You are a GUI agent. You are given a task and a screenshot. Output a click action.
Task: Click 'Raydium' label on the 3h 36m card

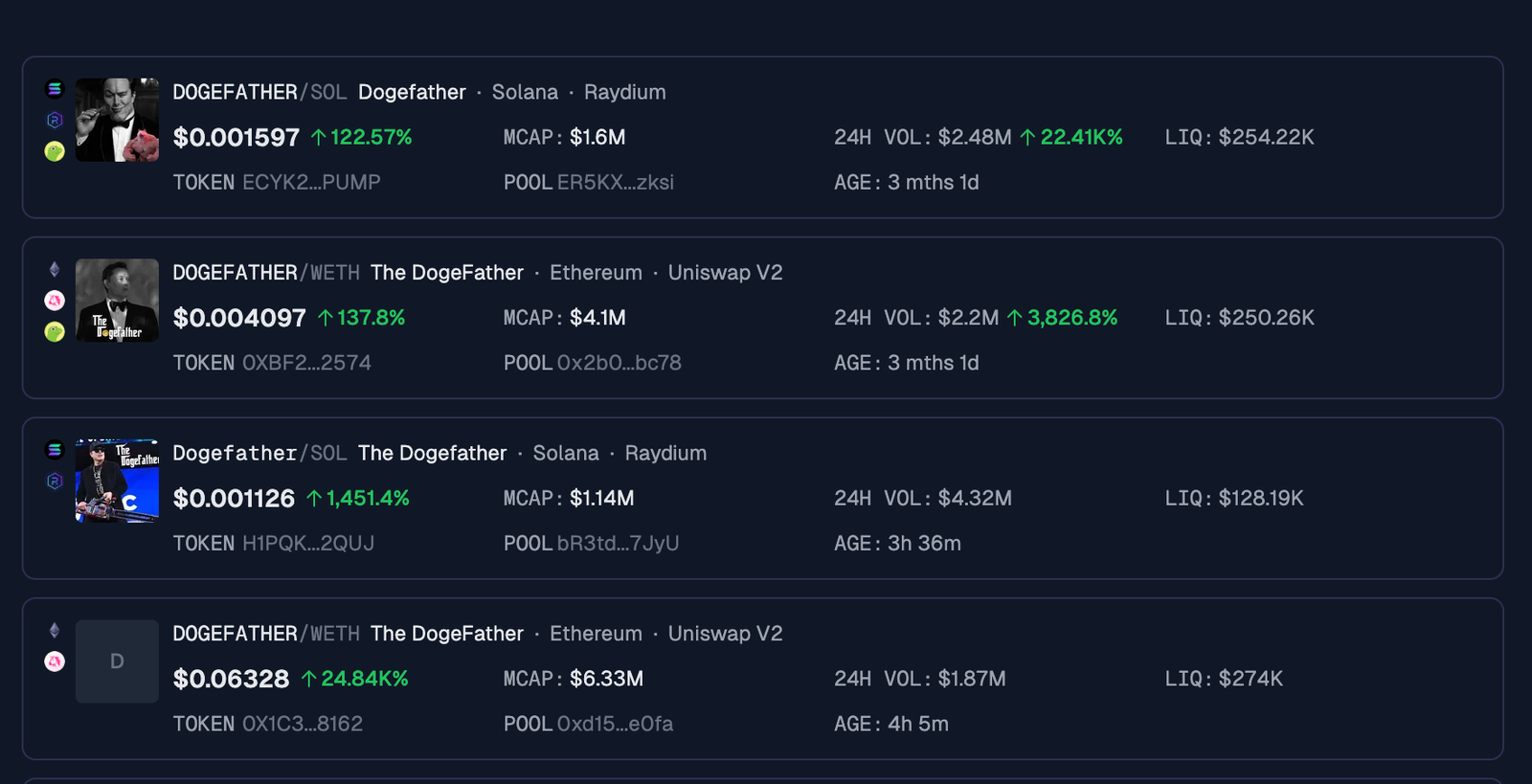pos(665,453)
